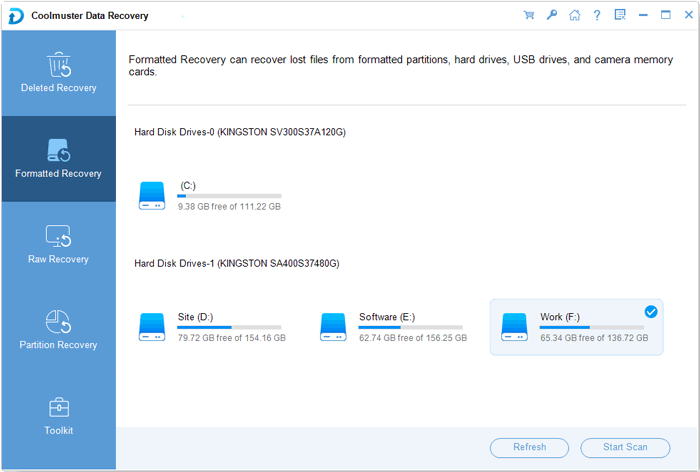Click the (C:) usage bar

click(229, 196)
